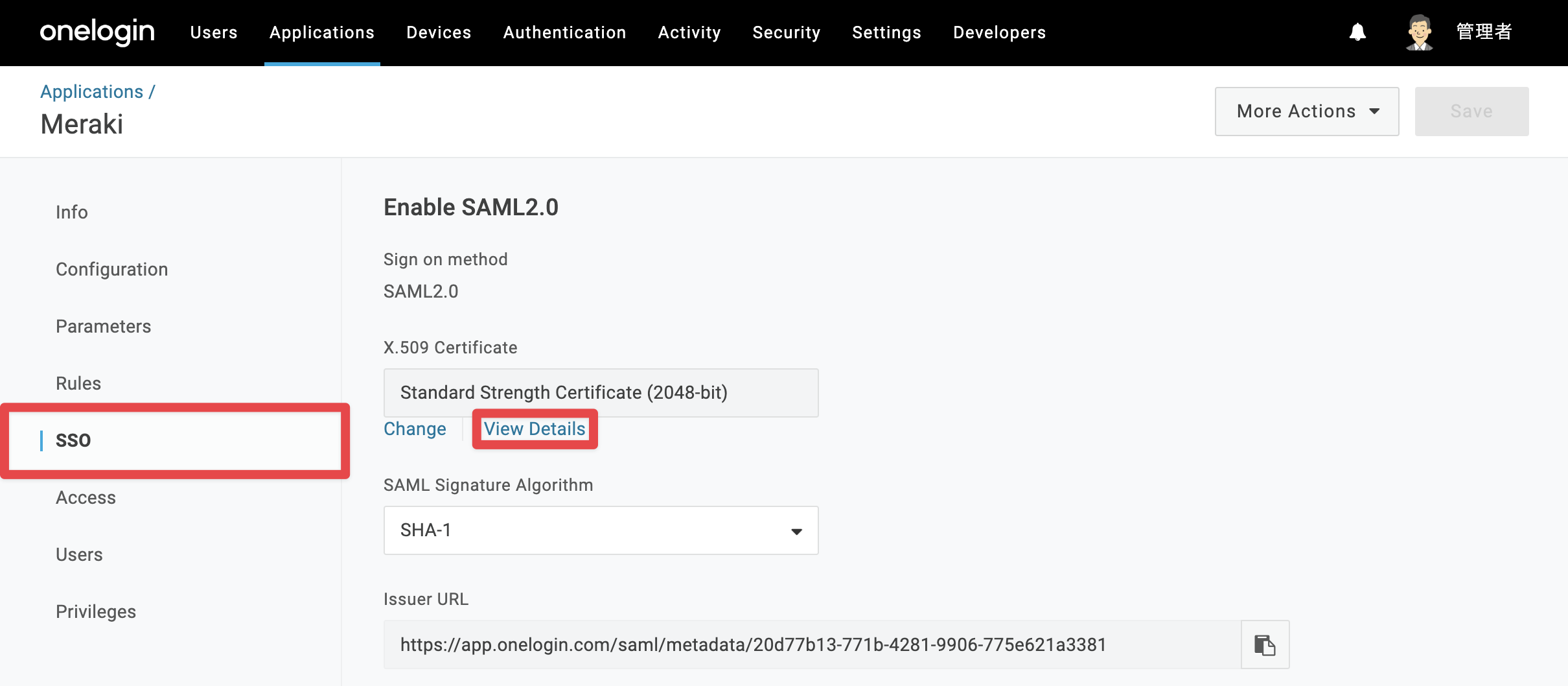Open the Settings menu
This screenshot has width=1568, height=686.
coord(886,32)
